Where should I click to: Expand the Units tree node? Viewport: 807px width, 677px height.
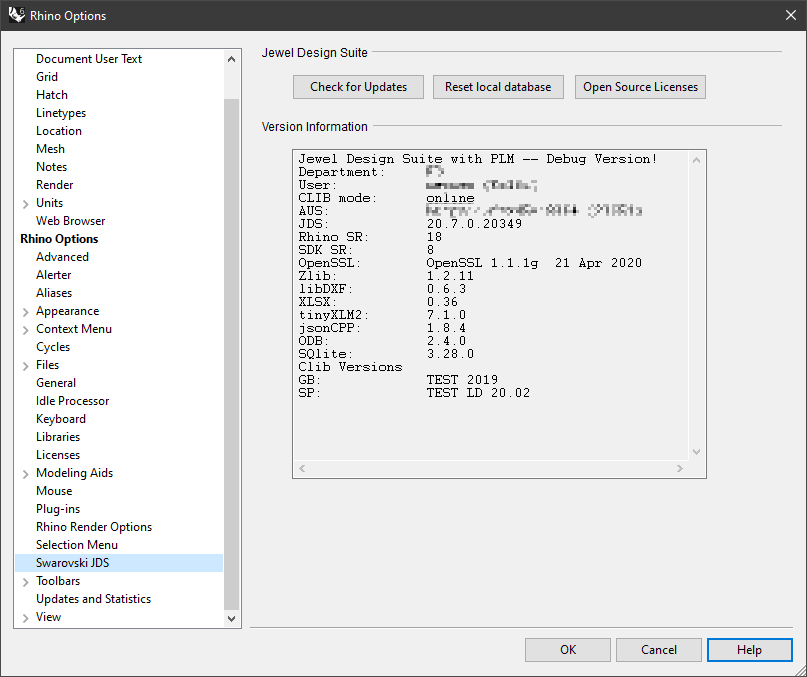25,204
